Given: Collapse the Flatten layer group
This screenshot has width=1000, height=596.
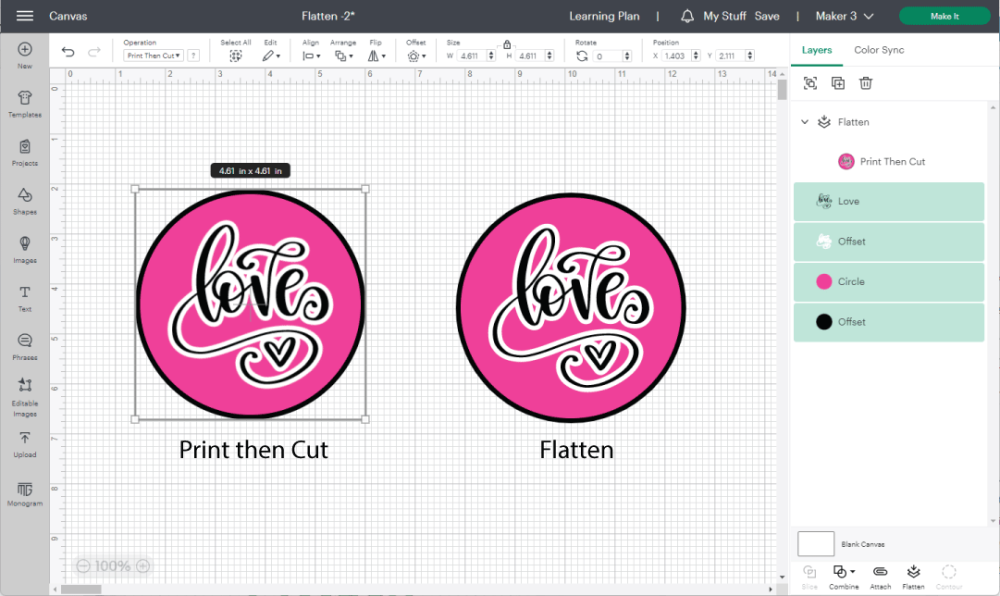Looking at the screenshot, I should 805,122.
